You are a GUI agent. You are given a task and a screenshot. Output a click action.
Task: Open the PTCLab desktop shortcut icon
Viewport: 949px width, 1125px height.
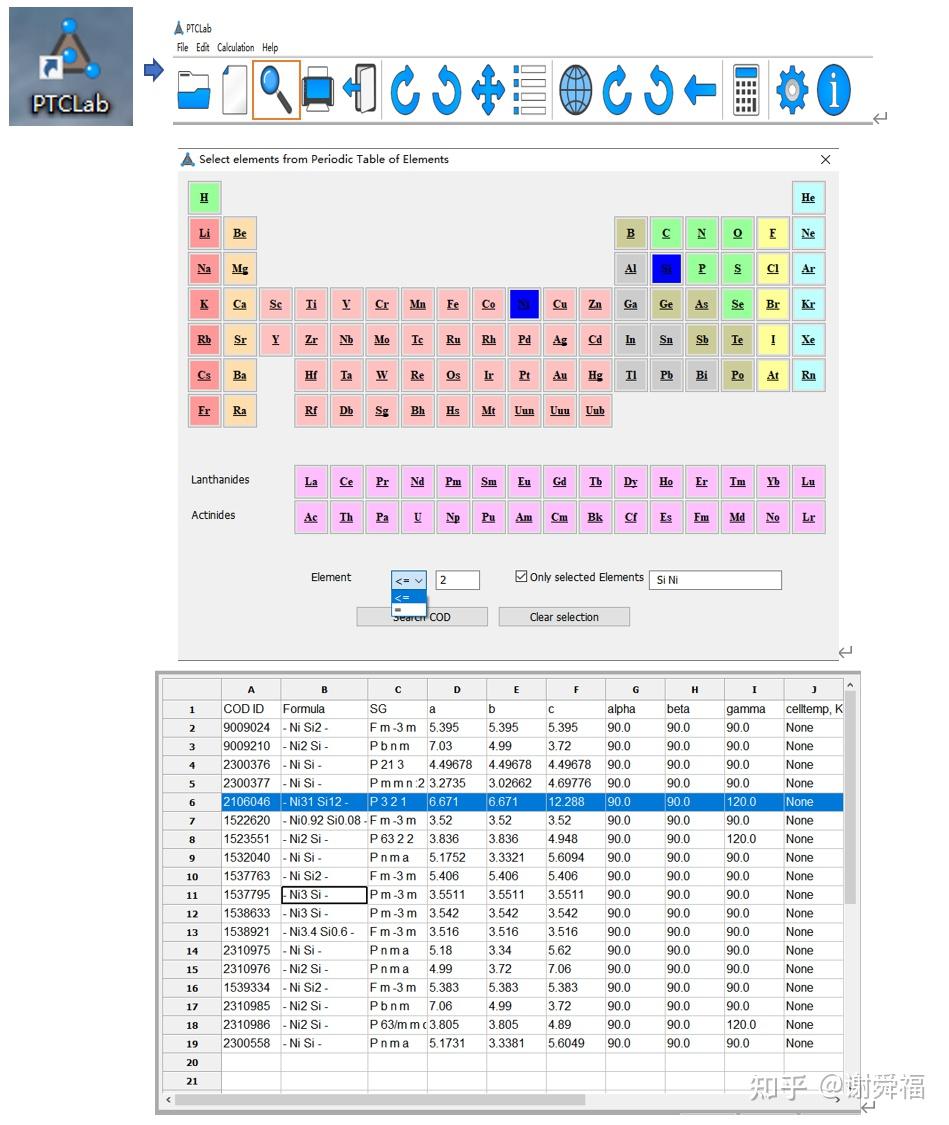point(70,67)
